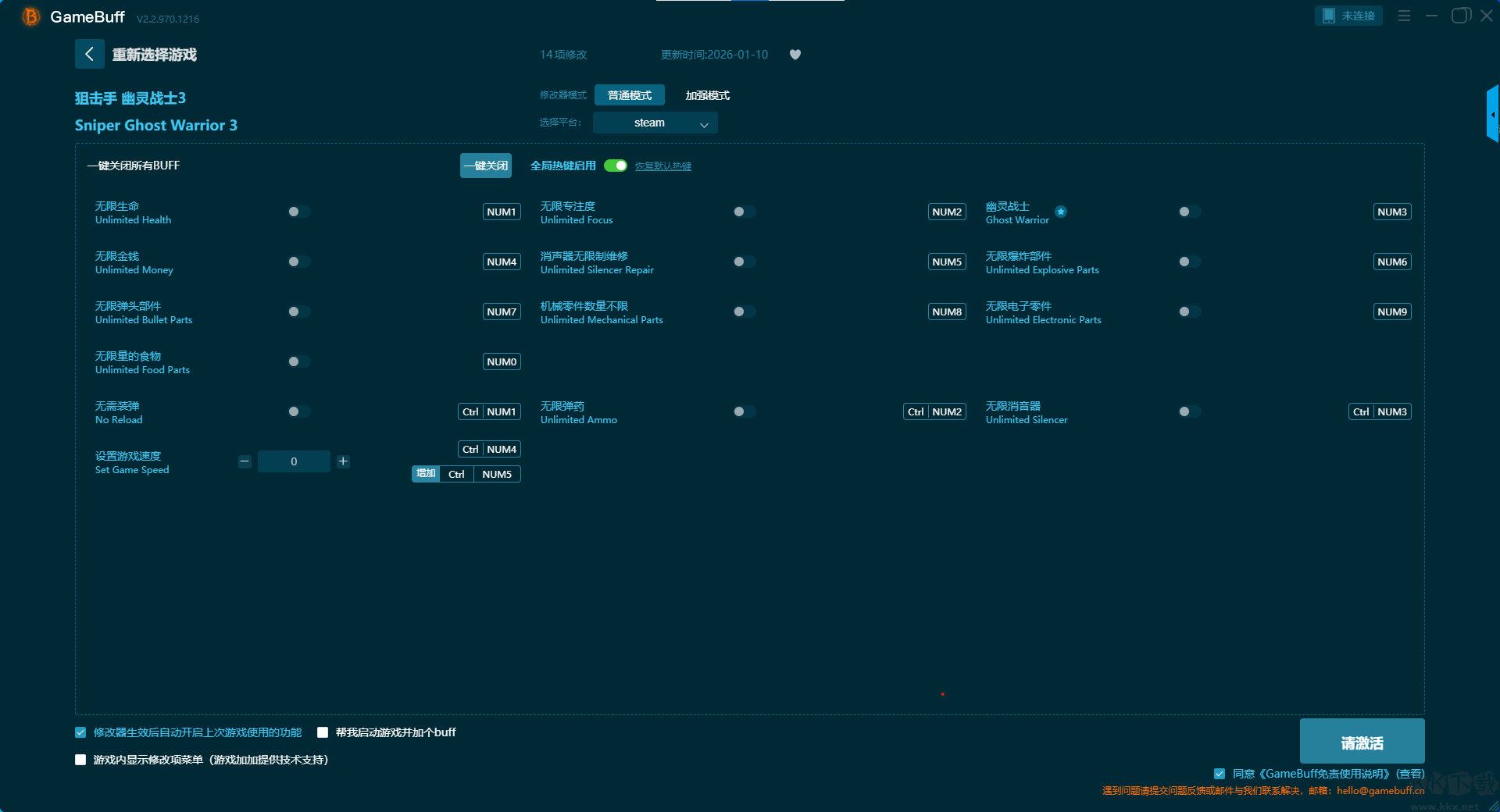Click the game speed value field

pyautogui.click(x=294, y=461)
